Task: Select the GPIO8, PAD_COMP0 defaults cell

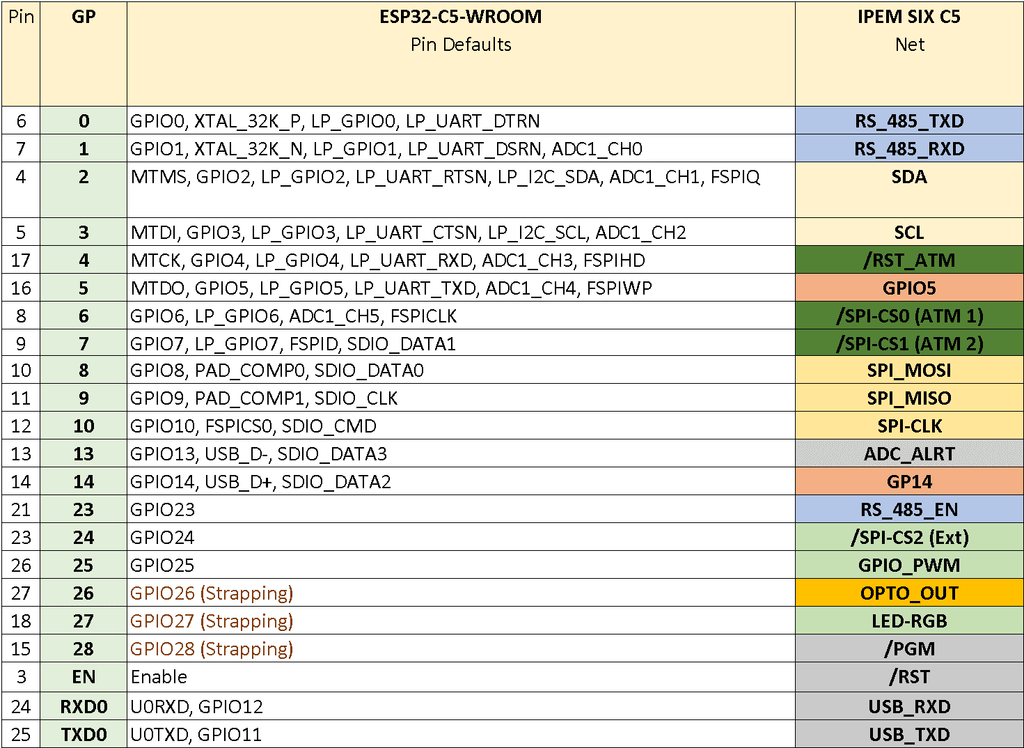Action: pyautogui.click(x=461, y=370)
